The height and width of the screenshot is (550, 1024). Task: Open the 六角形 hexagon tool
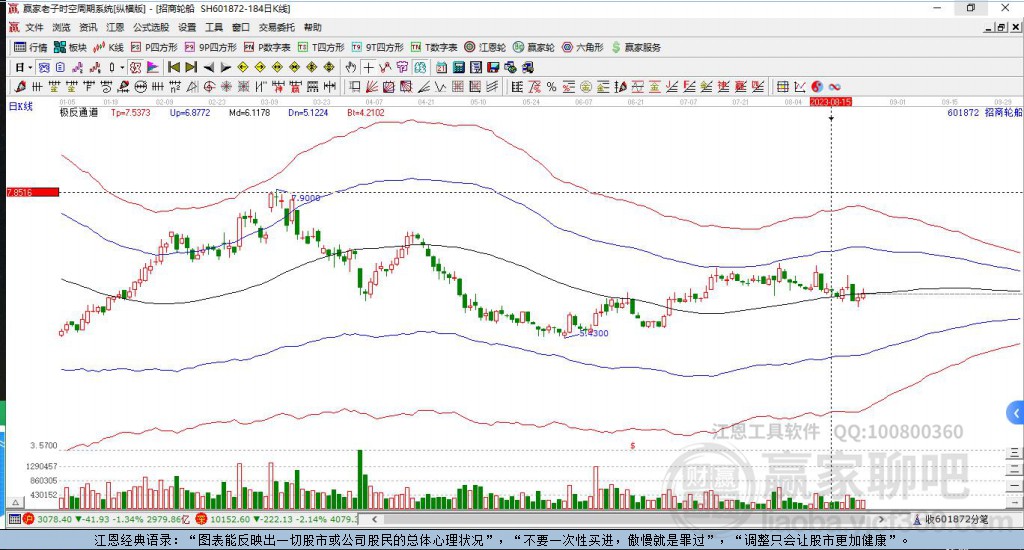[583, 47]
